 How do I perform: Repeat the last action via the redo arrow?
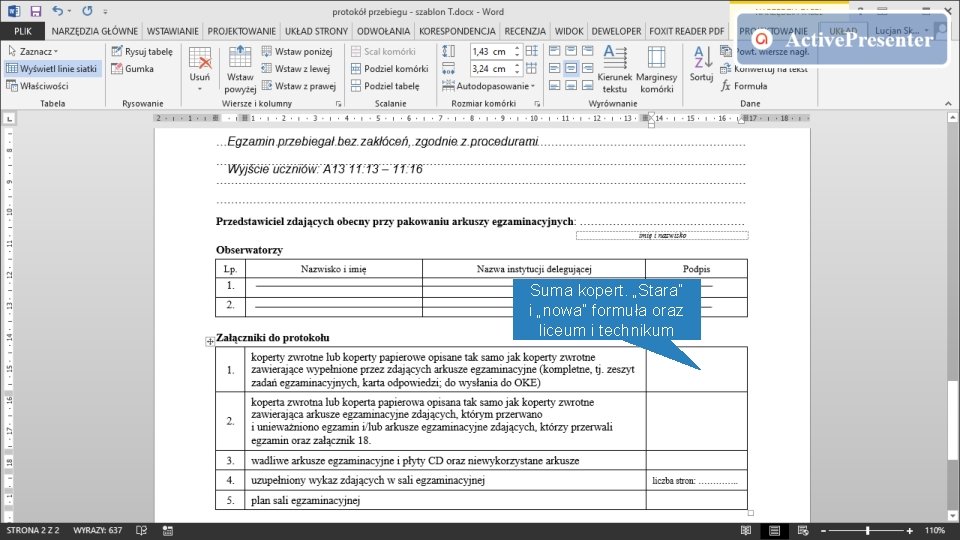point(87,11)
